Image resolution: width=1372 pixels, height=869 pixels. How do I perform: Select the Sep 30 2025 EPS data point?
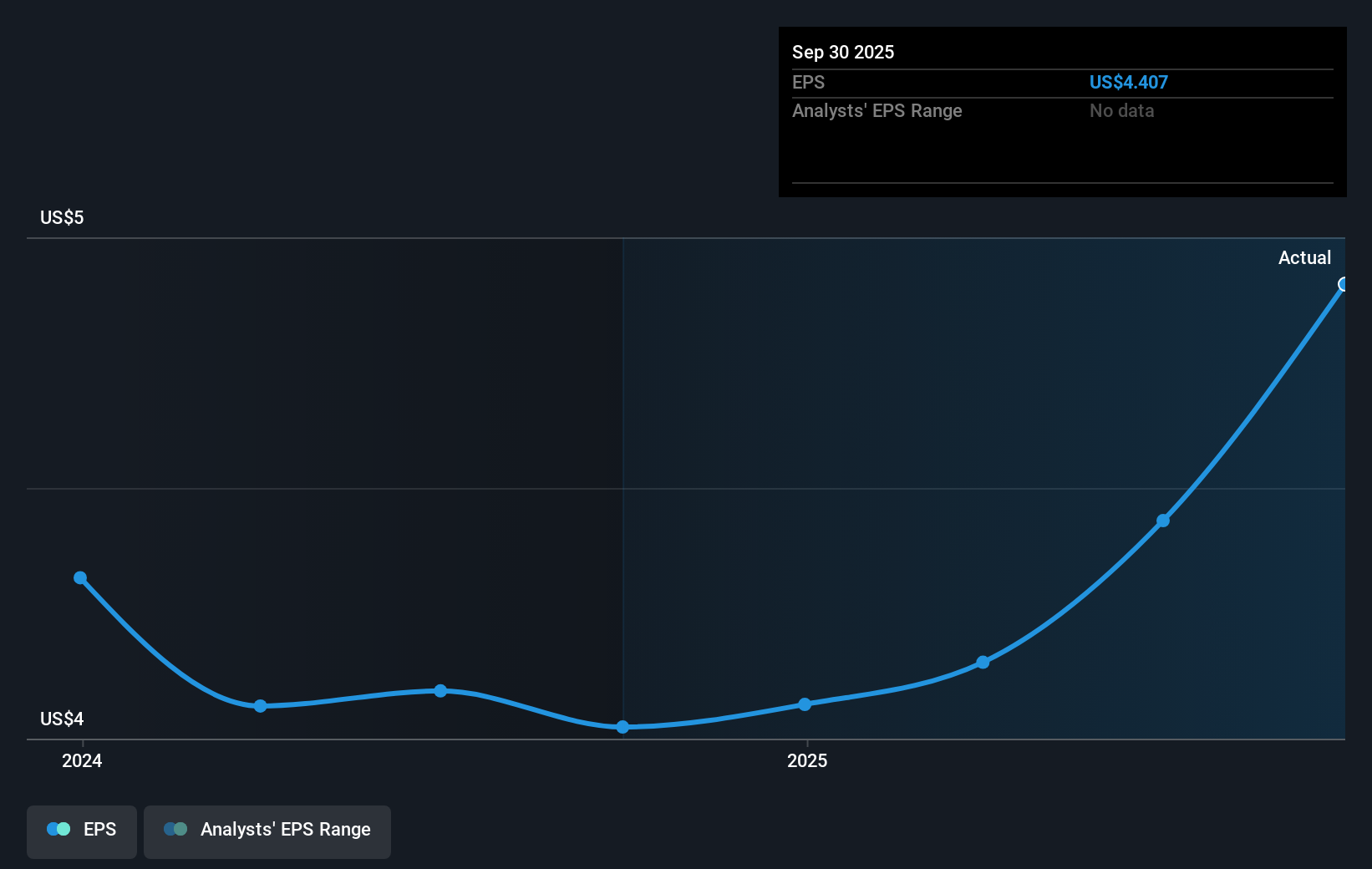pyautogui.click(x=1344, y=285)
